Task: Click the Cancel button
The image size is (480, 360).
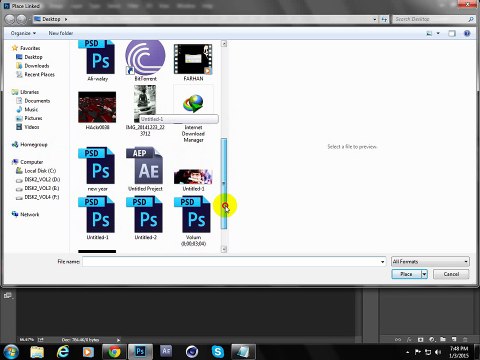Action: click(x=451, y=274)
